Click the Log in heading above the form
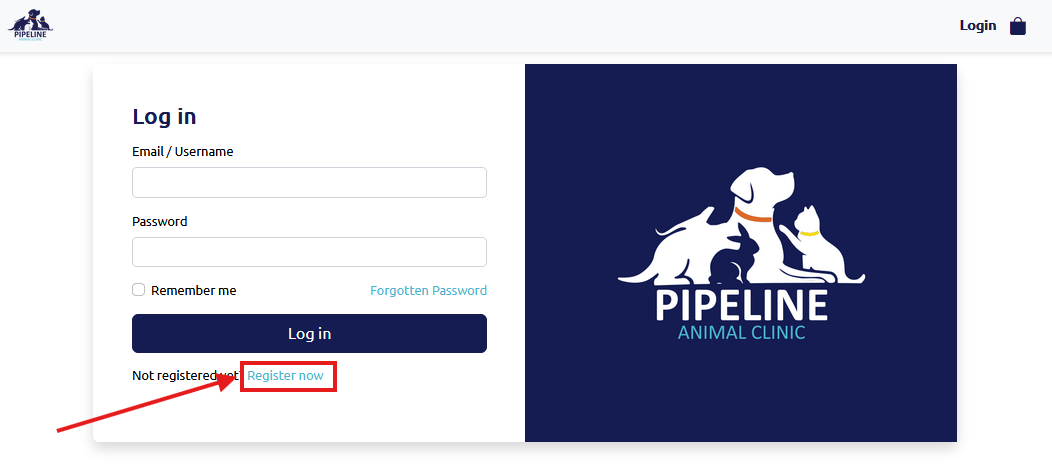This screenshot has height=469, width=1052. pyautogui.click(x=164, y=116)
